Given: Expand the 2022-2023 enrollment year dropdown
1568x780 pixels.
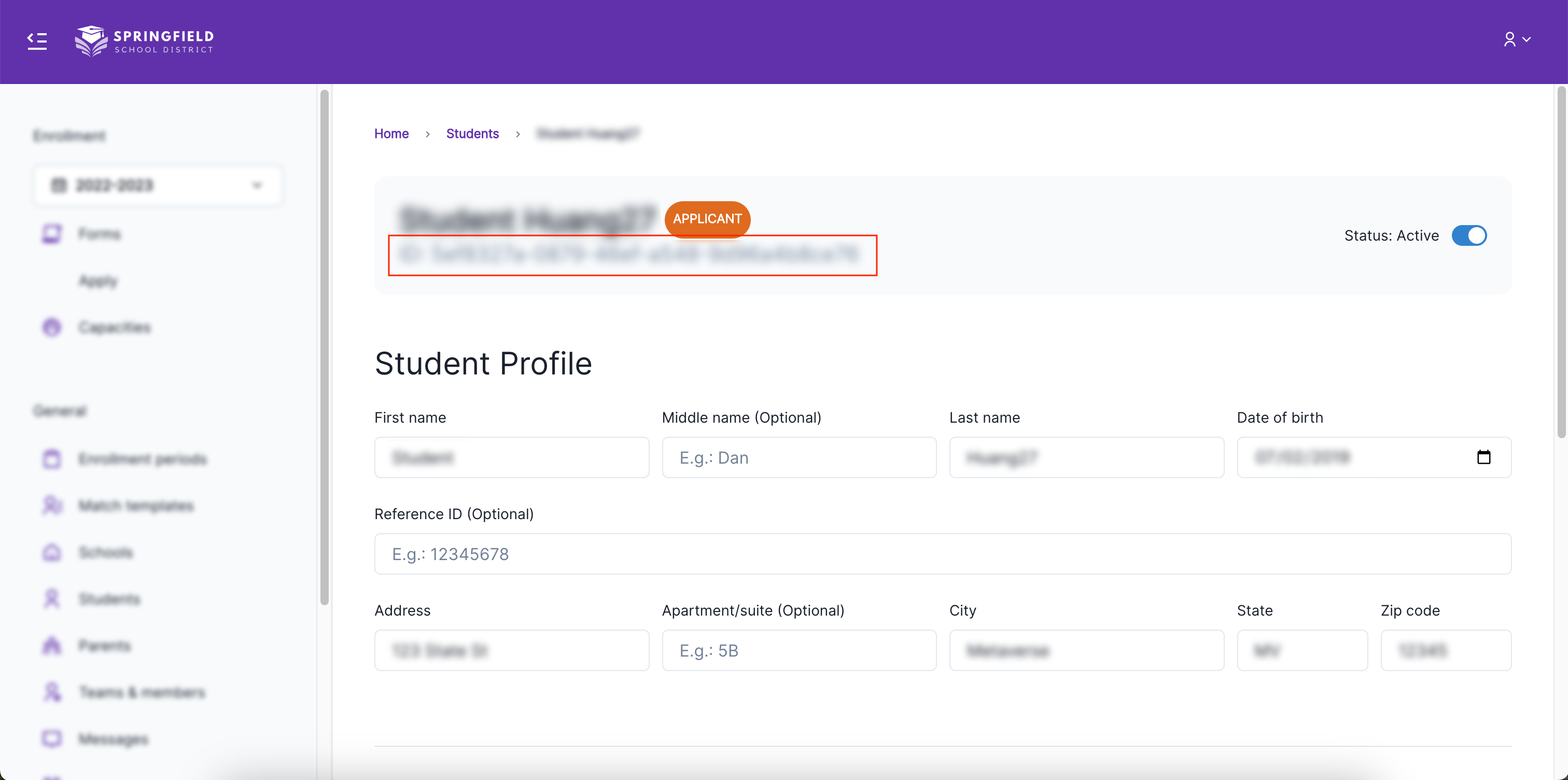Looking at the screenshot, I should pos(158,185).
